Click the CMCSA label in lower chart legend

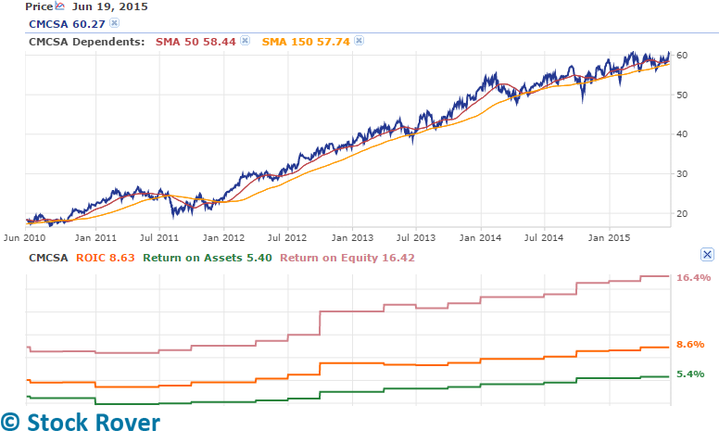coord(48,258)
